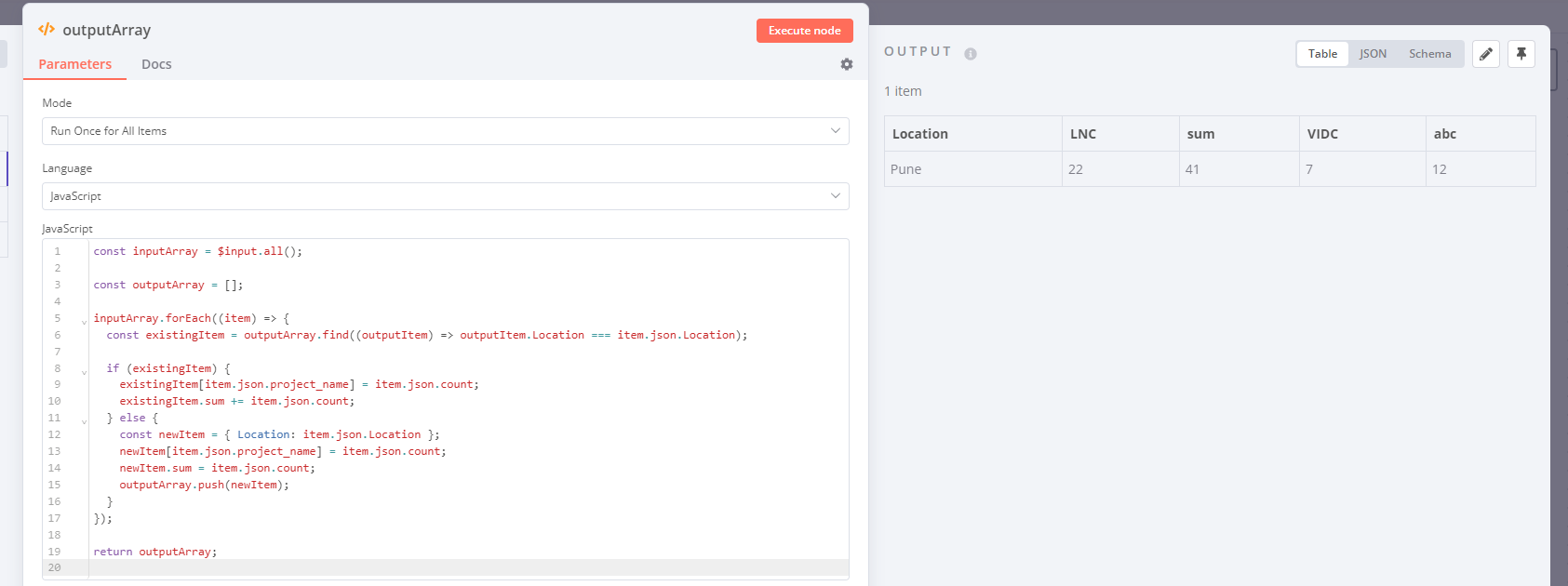Select Table output view
This screenshot has width=1568, height=586.
click(x=1322, y=54)
